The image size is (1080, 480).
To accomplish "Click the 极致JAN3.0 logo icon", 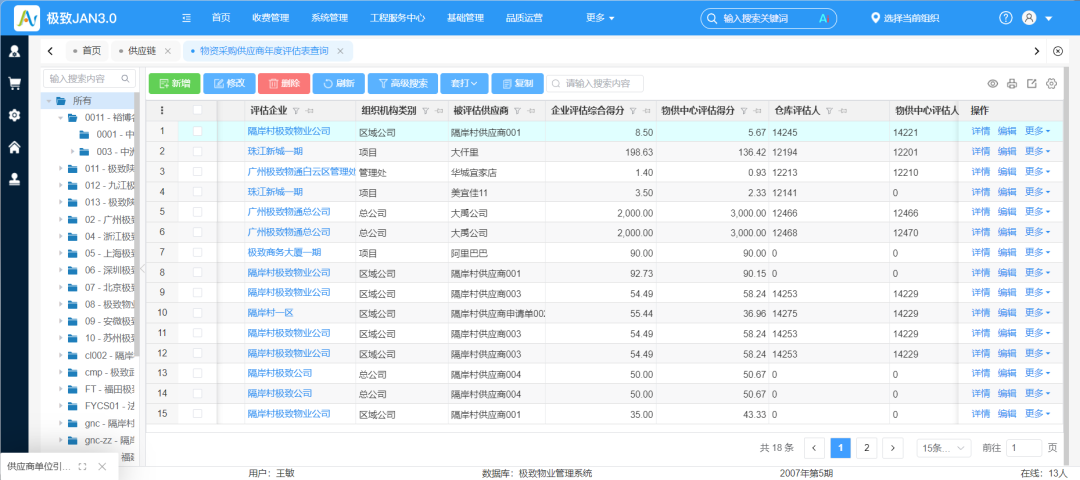I will point(27,18).
